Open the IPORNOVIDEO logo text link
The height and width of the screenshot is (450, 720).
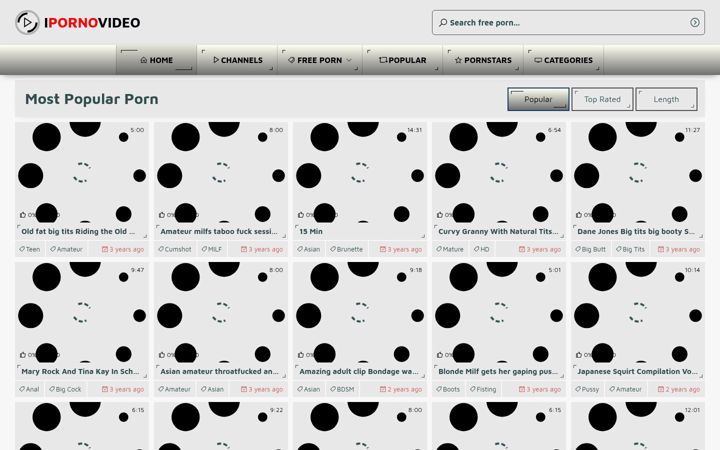92,22
